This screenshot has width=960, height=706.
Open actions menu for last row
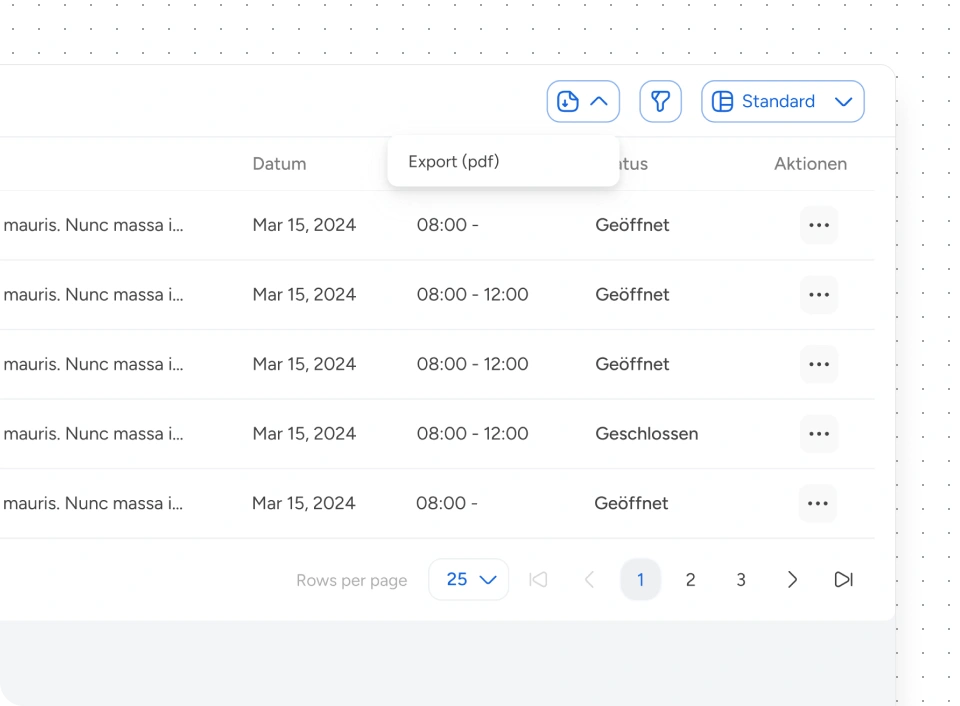pos(817,503)
